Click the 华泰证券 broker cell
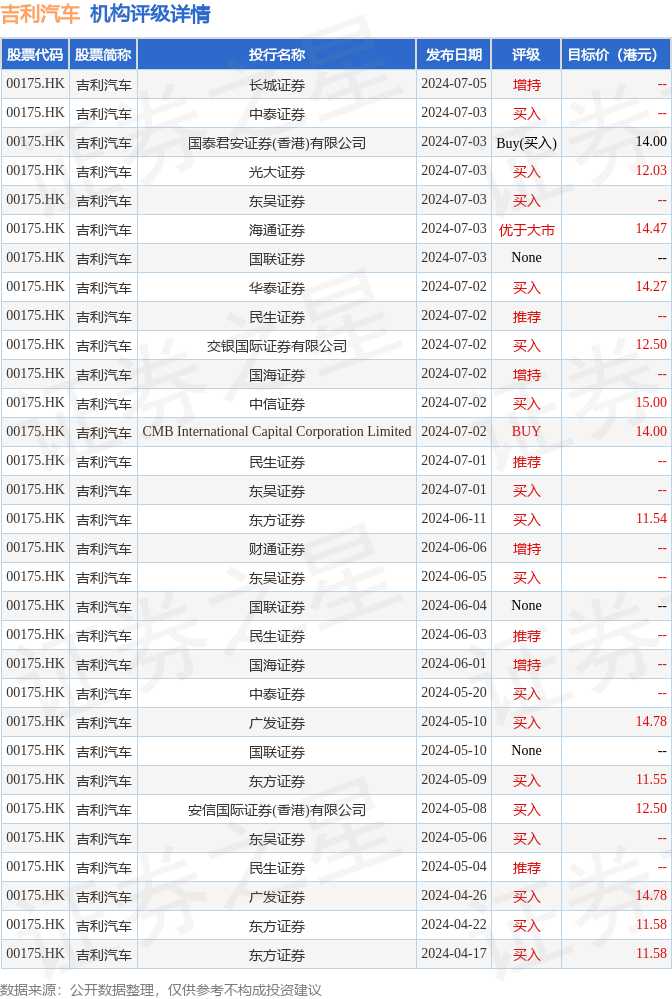672x999 pixels. click(276, 288)
